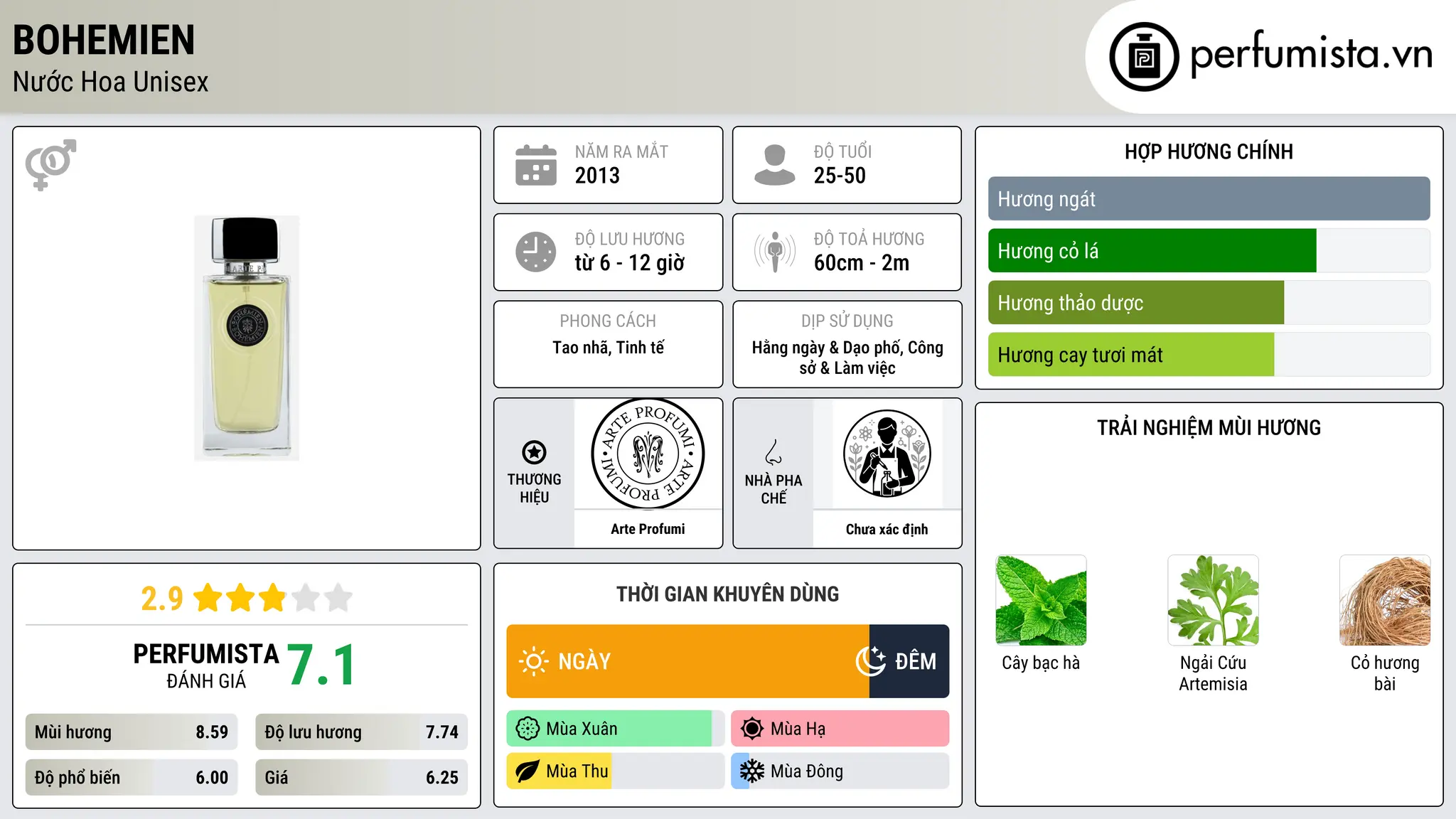Click the THỜI GIAN KHUYÊN DÙNG heading
The height and width of the screenshot is (819, 1456).
[728, 594]
